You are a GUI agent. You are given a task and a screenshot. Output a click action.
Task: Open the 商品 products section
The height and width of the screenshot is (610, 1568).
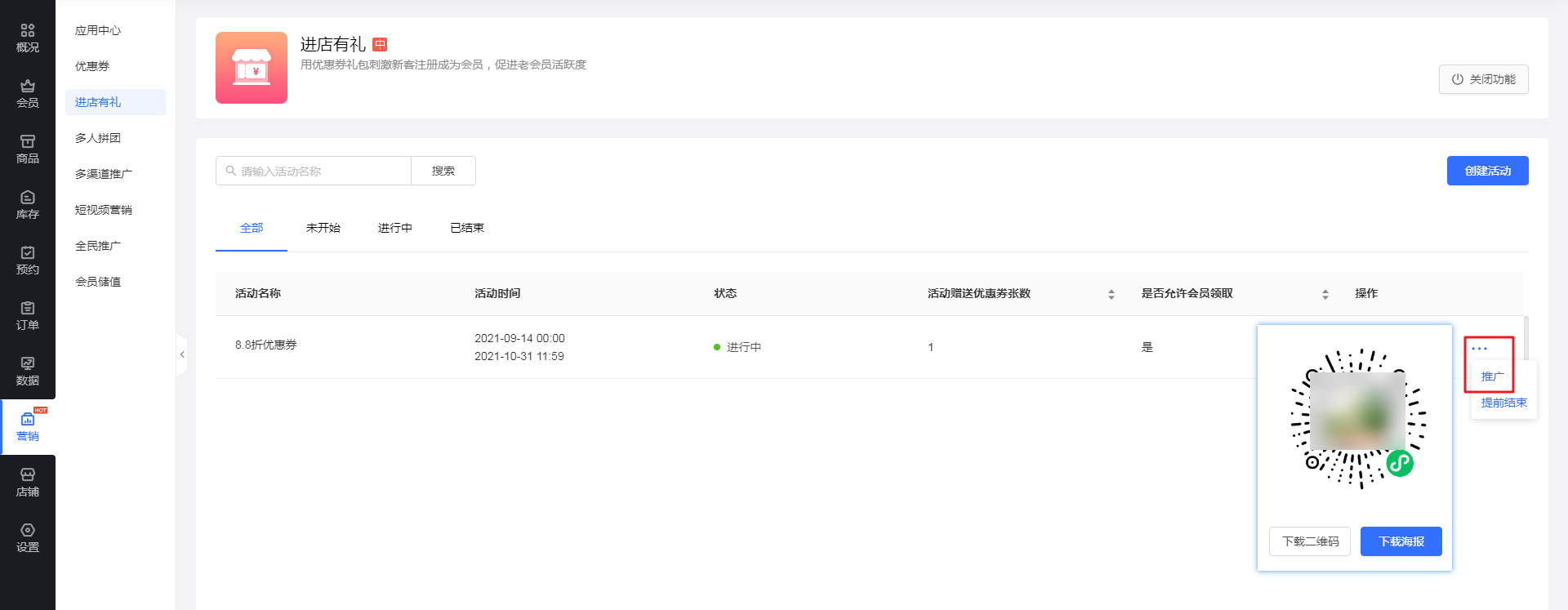click(x=28, y=149)
